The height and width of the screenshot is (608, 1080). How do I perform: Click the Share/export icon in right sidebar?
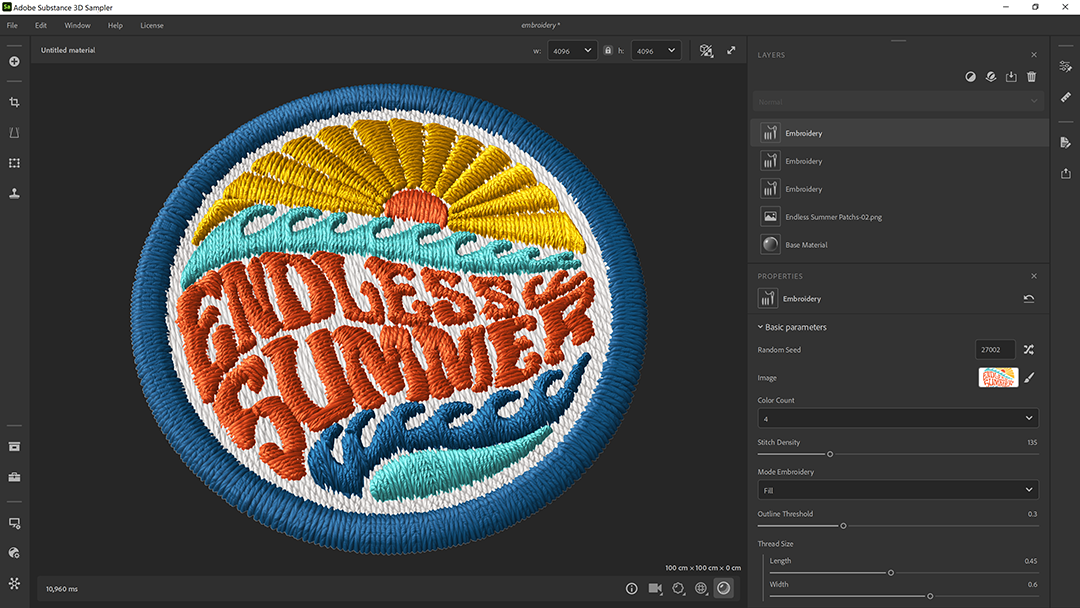pyautogui.click(x=1066, y=173)
